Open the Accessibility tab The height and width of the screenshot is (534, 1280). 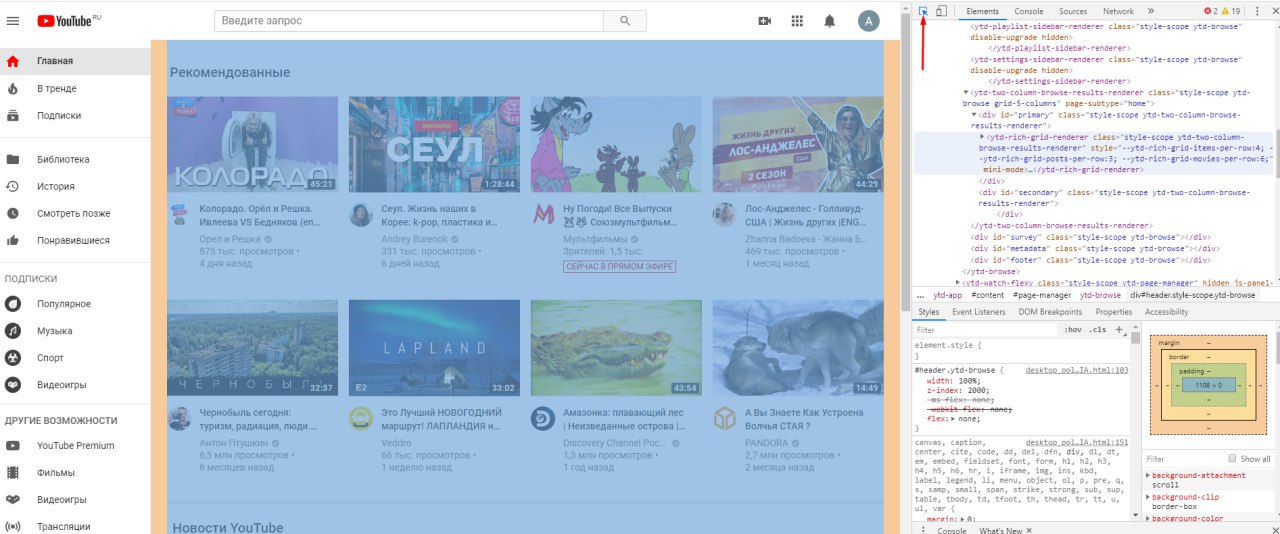pyautogui.click(x=1167, y=312)
